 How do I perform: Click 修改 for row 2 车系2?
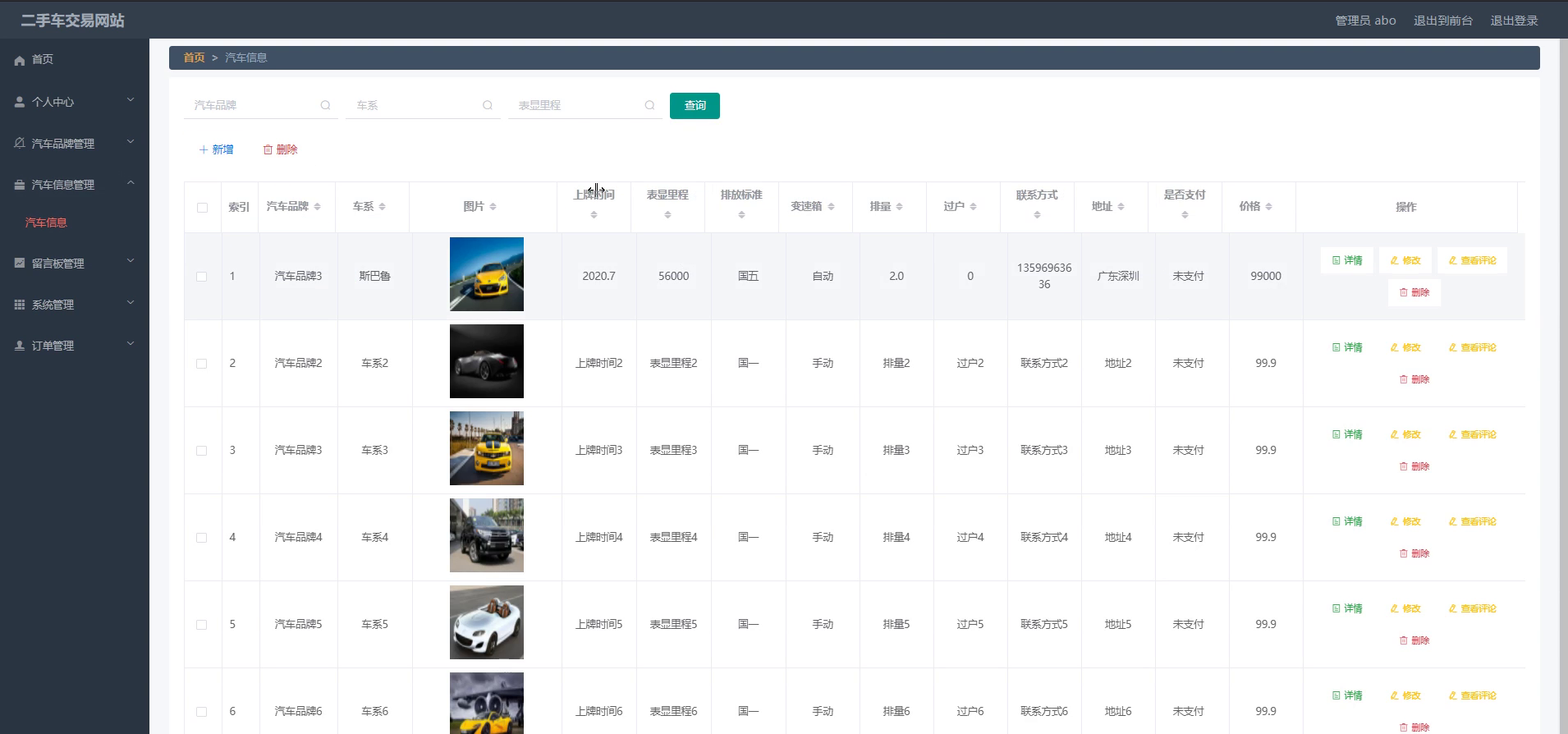tap(1405, 347)
